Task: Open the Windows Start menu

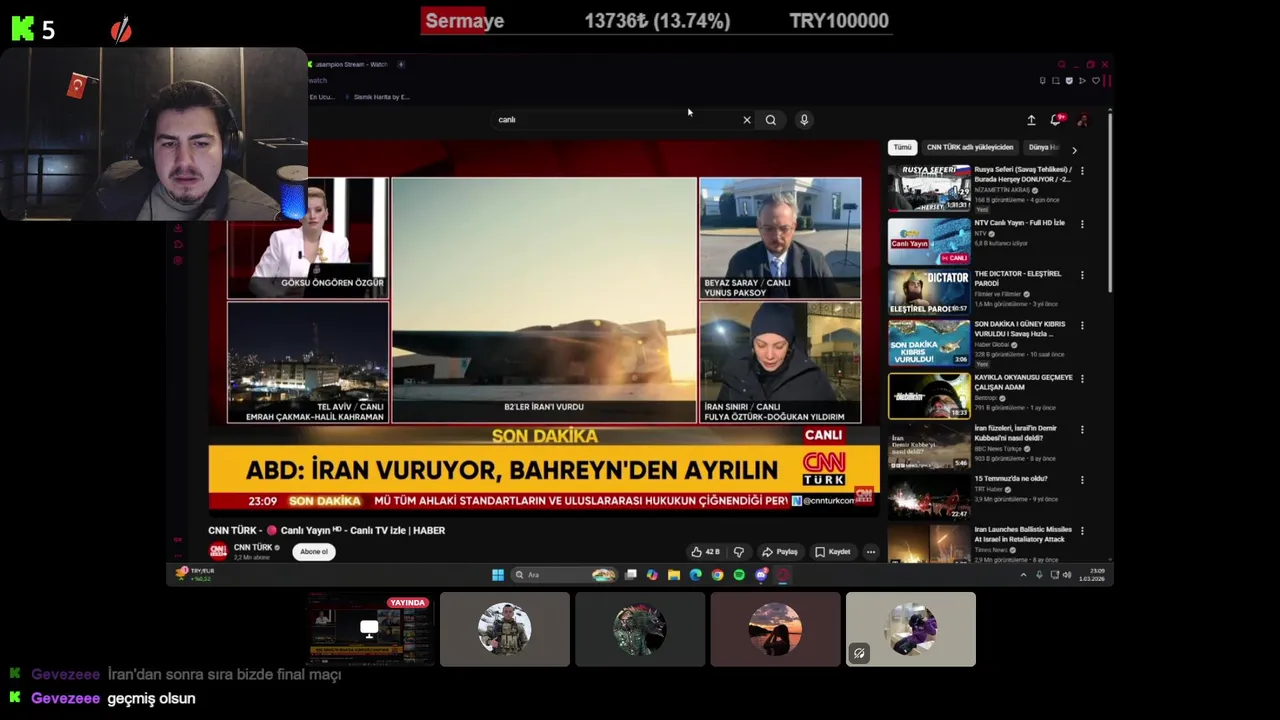Action: point(498,575)
